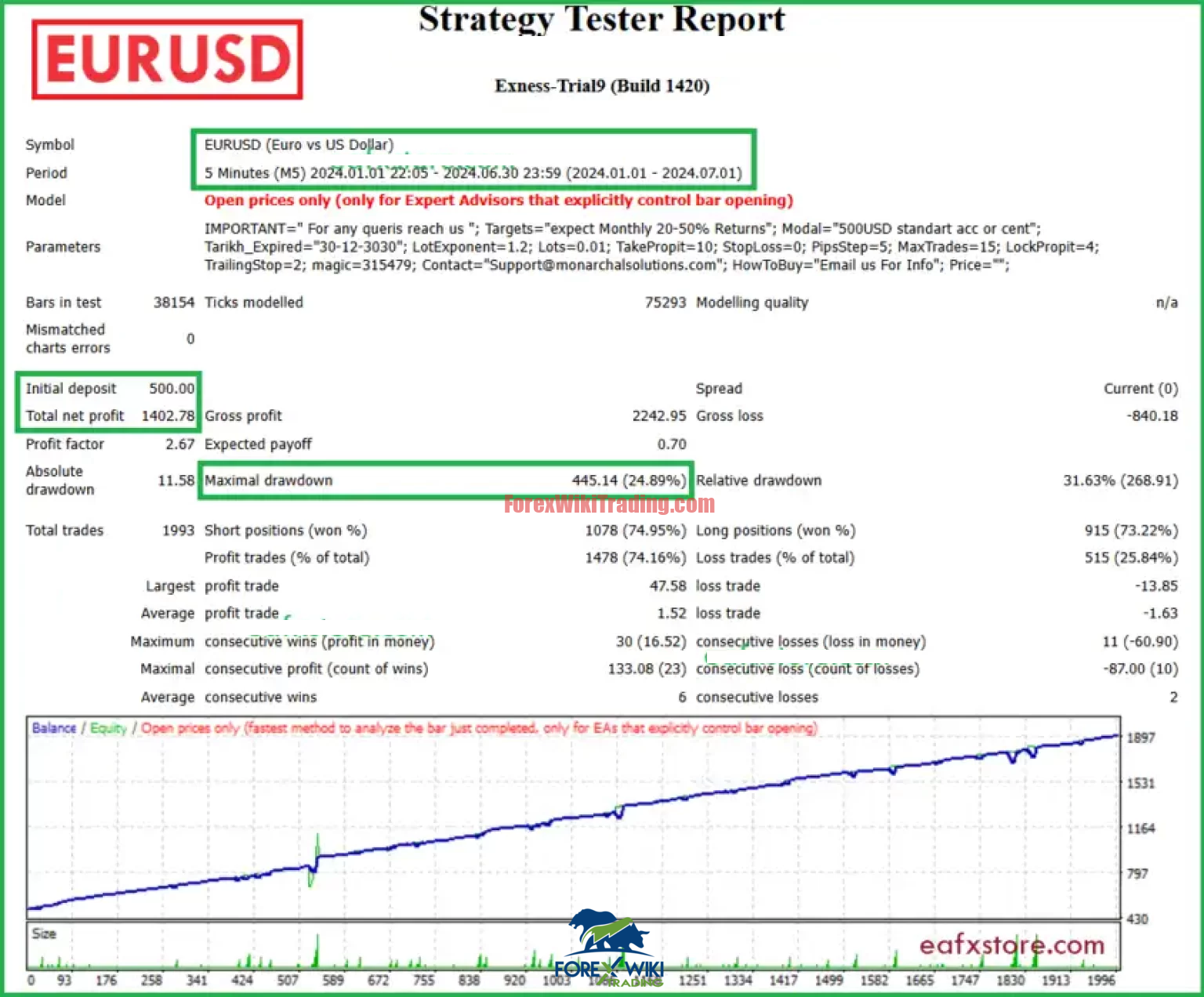Click the "Expected payoff" label
Screen dimensions: 1204x997
tap(258, 444)
